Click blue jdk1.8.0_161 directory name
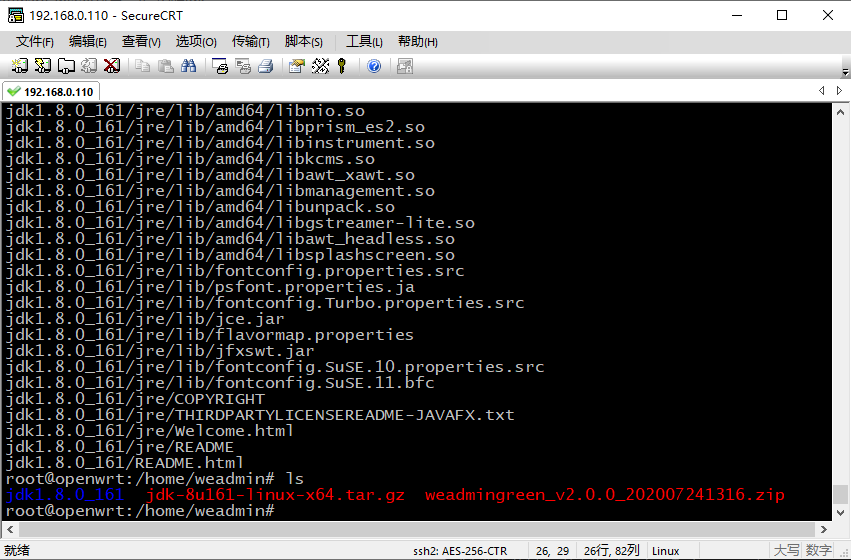The image size is (851, 560). 65,494
